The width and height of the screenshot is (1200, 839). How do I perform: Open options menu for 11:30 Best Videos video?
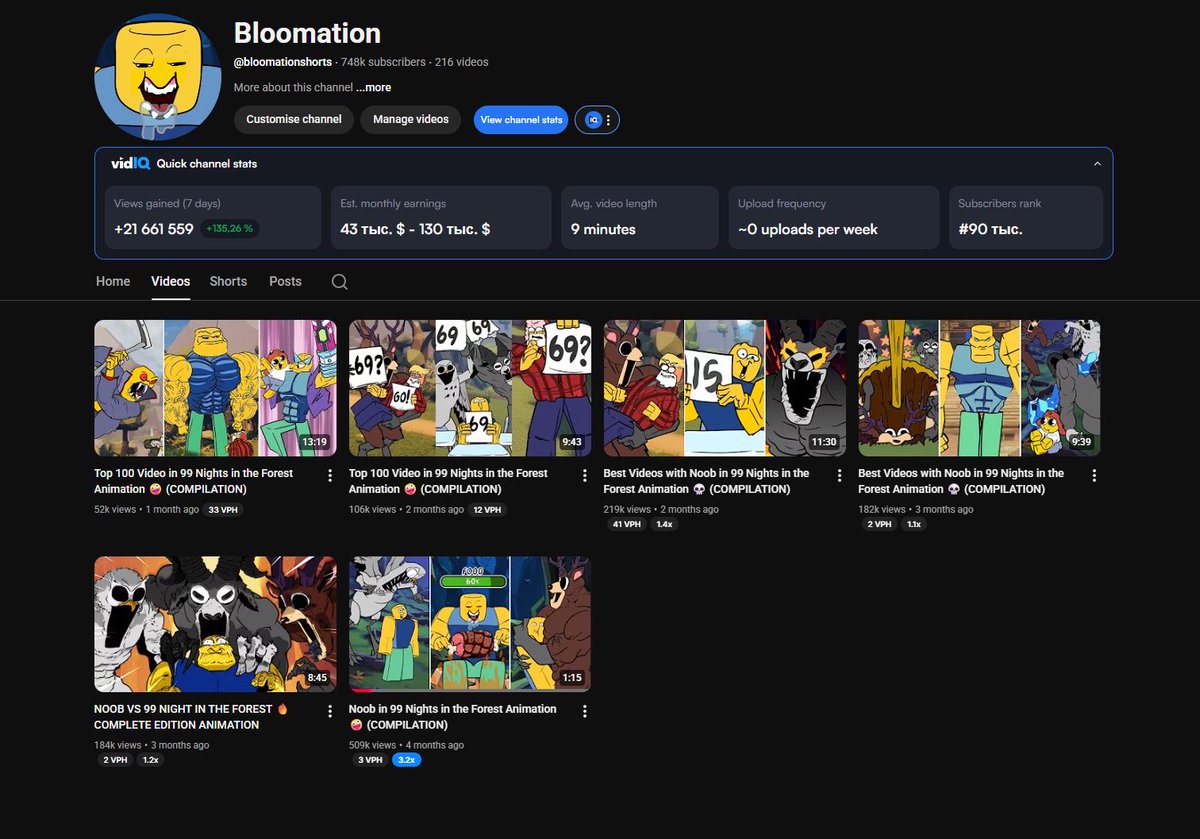pos(839,476)
